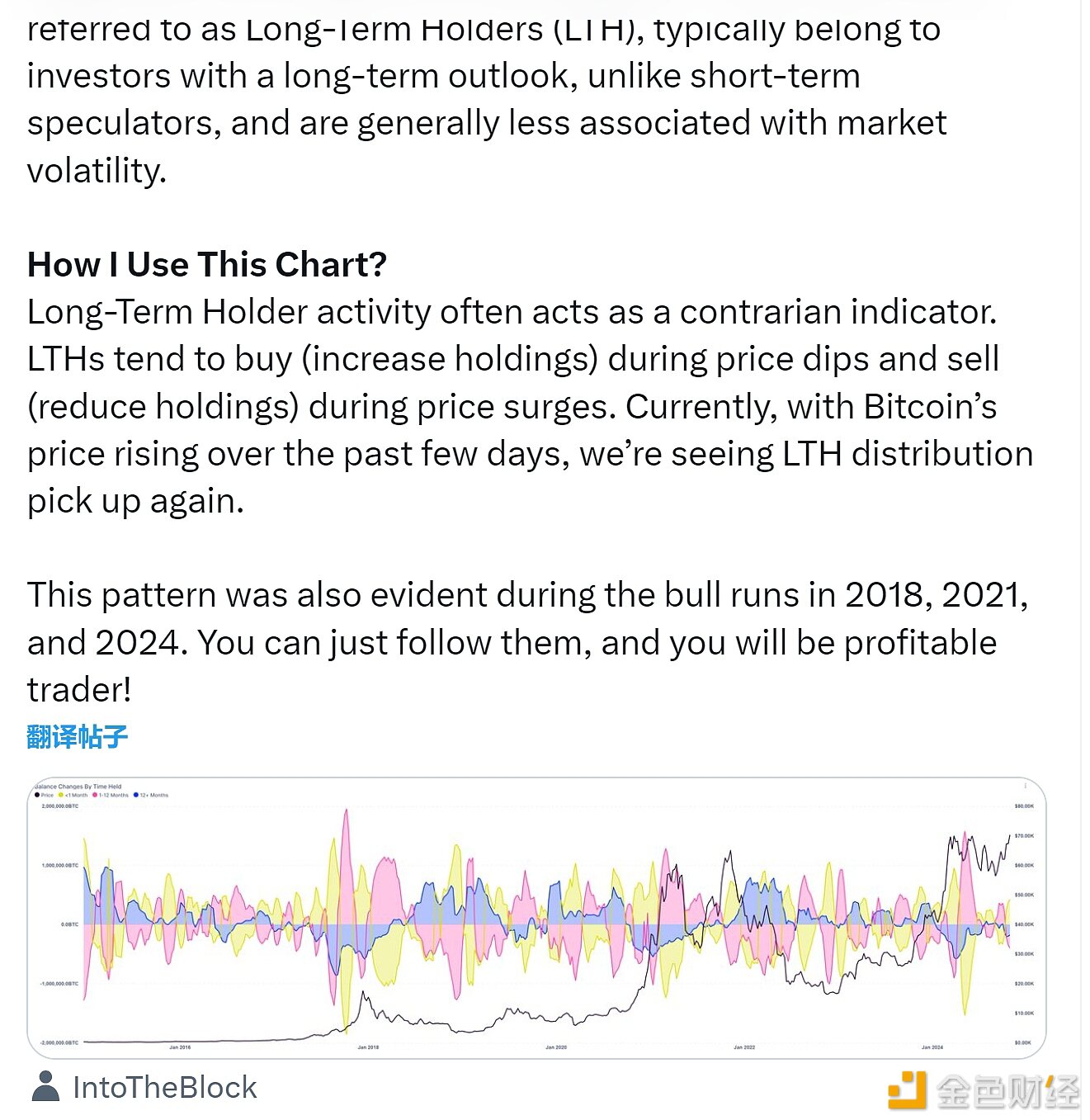Screen dimensions: 1090x1120
Task: Click the 金色财经 watermark text
Action: point(1007,1091)
